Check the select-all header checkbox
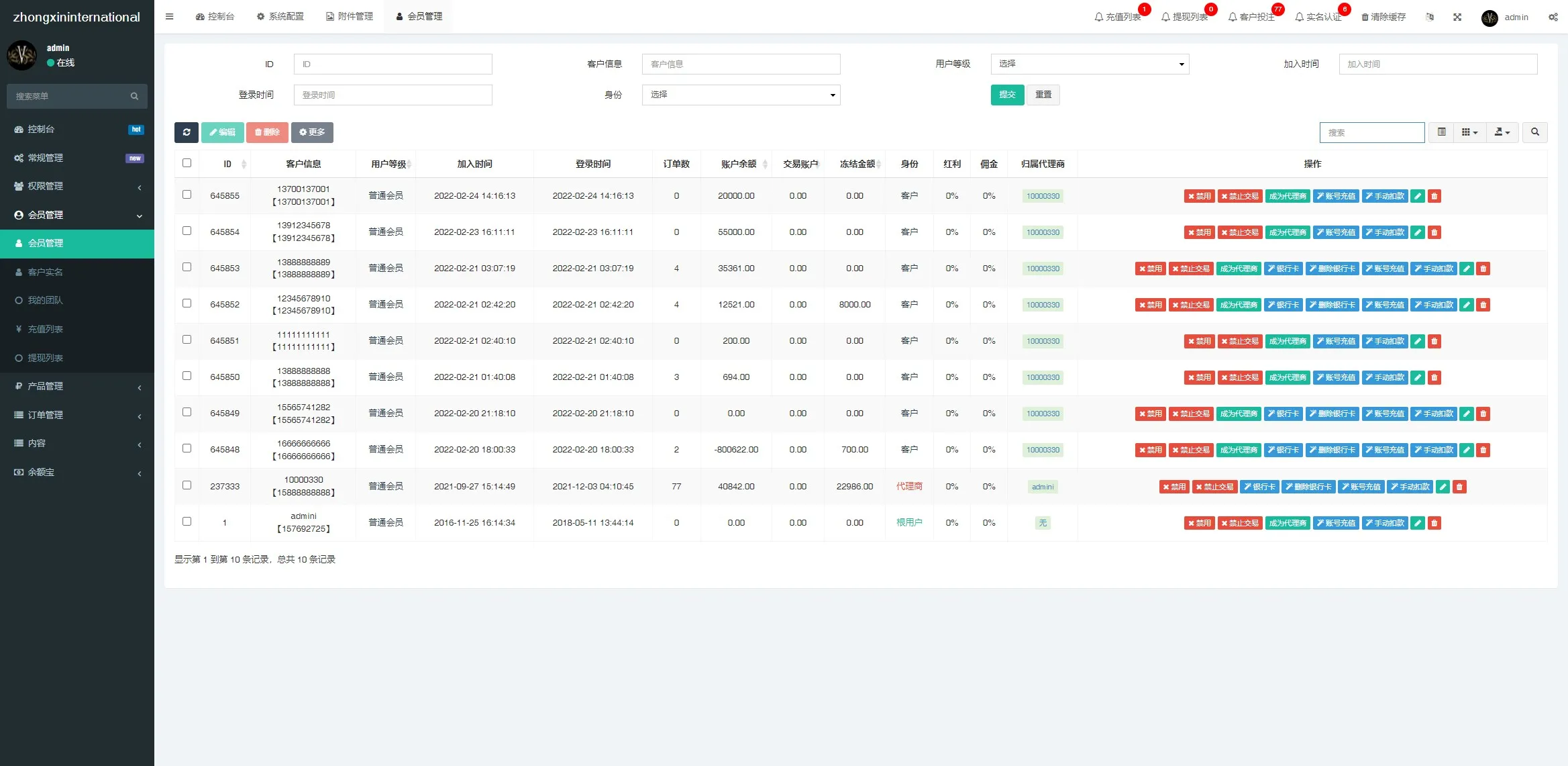This screenshot has width=1568, height=766. click(187, 163)
